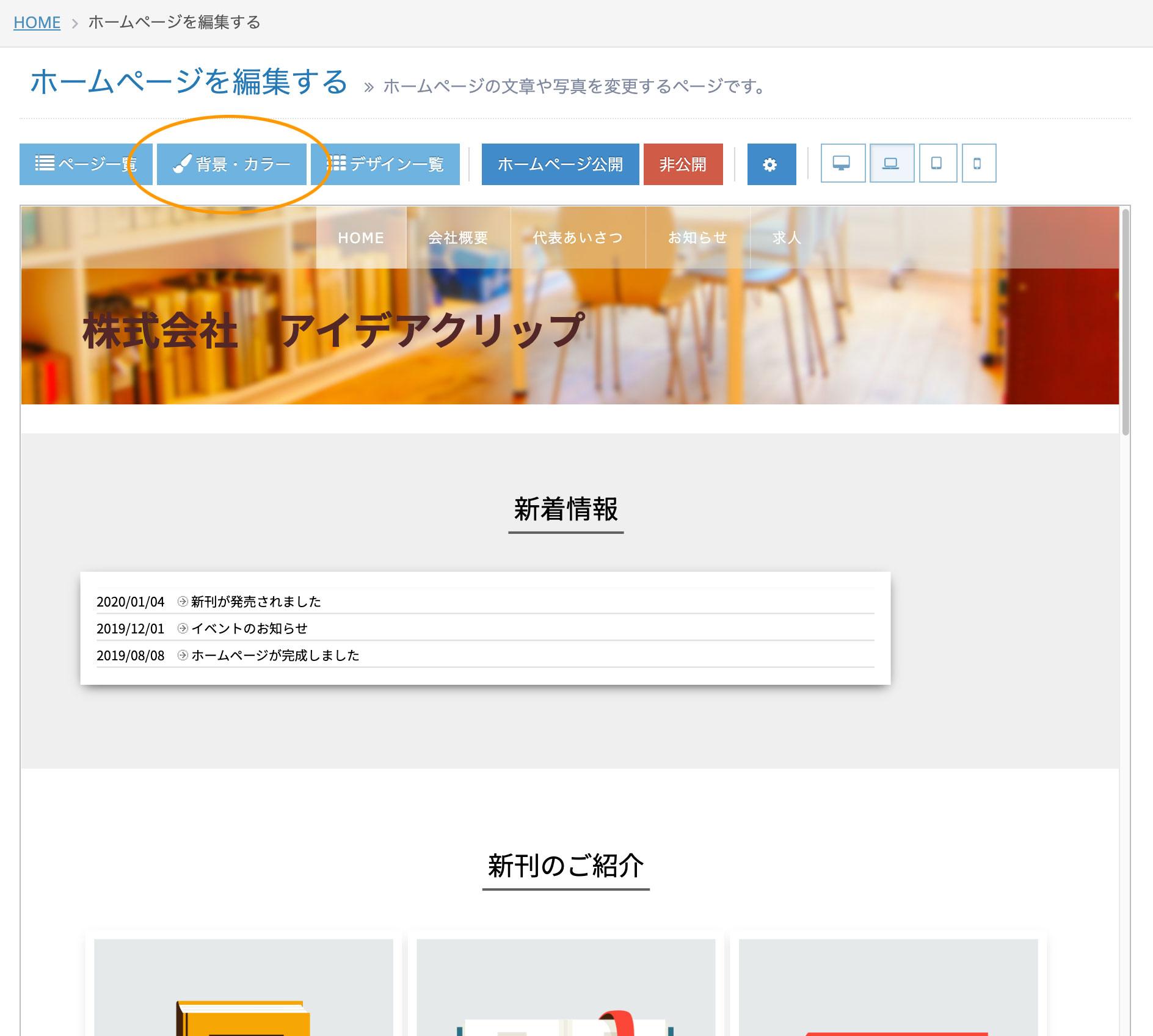Open settings with the gear icon
The height and width of the screenshot is (1036, 1153).
tap(771, 164)
